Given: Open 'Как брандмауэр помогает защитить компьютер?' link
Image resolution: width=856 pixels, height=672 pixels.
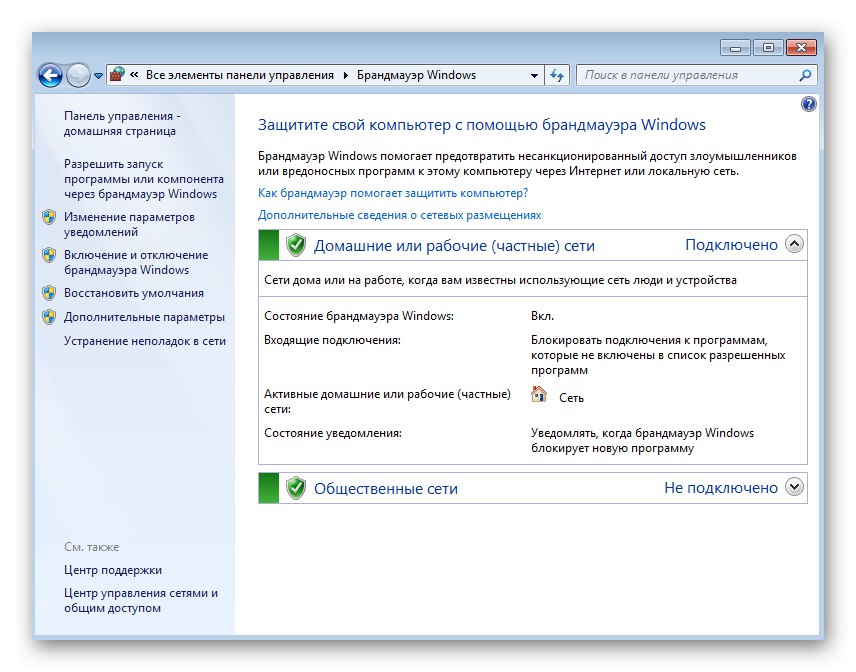Looking at the screenshot, I should click(x=393, y=193).
